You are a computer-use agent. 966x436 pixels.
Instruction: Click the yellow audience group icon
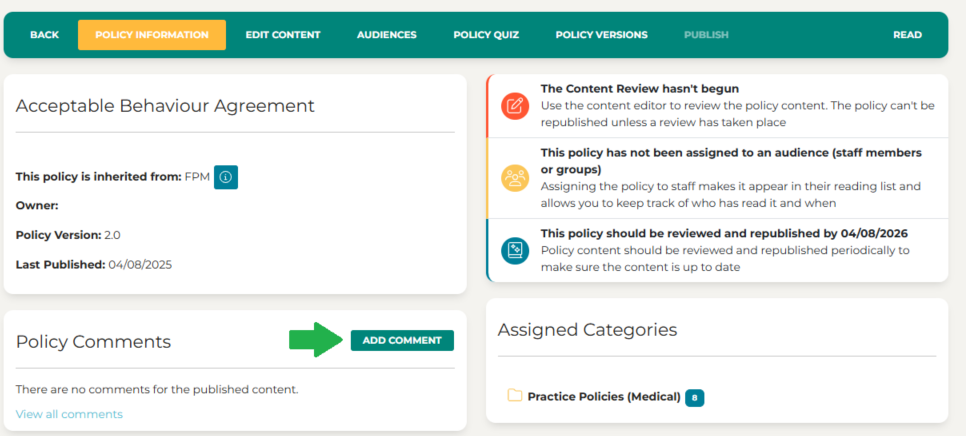click(x=515, y=178)
